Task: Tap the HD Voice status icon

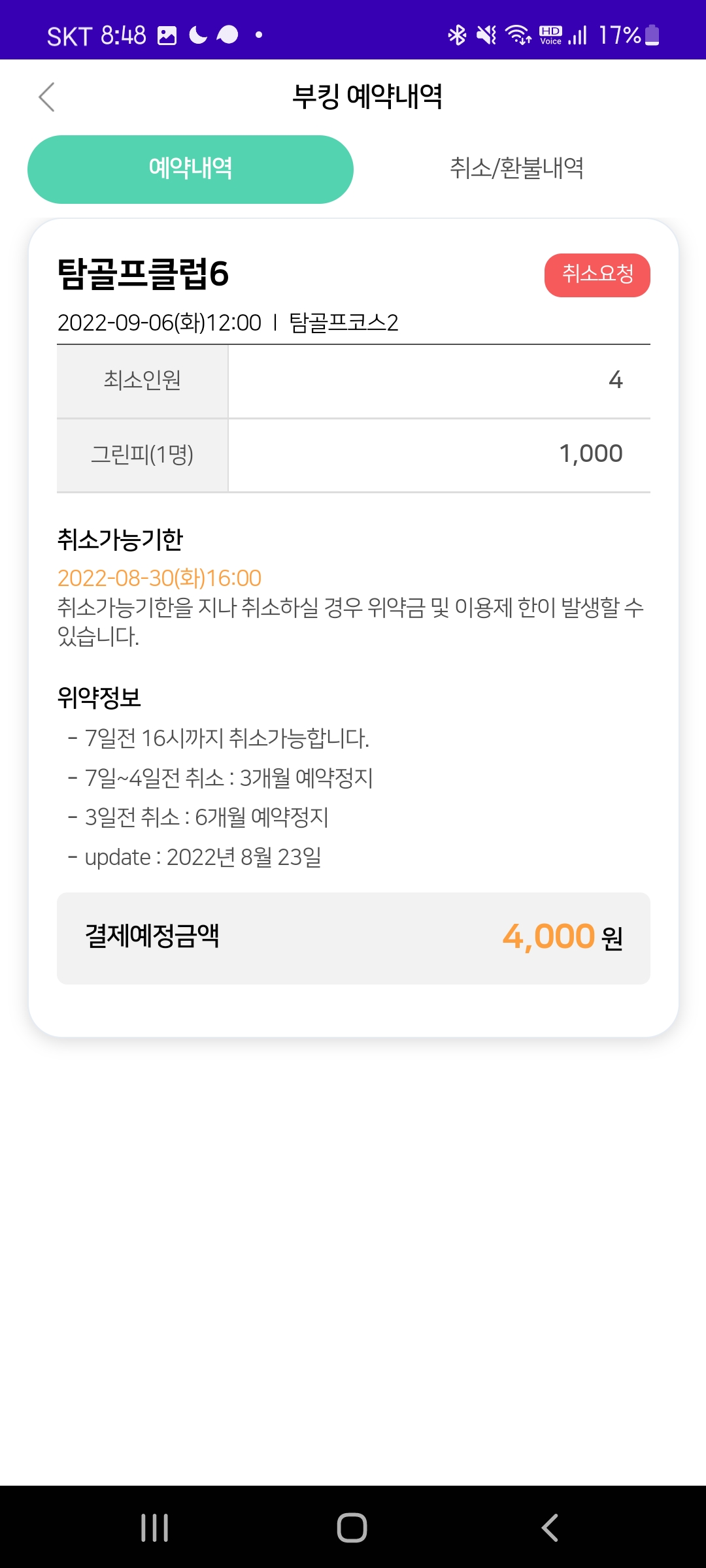Action: click(550, 35)
